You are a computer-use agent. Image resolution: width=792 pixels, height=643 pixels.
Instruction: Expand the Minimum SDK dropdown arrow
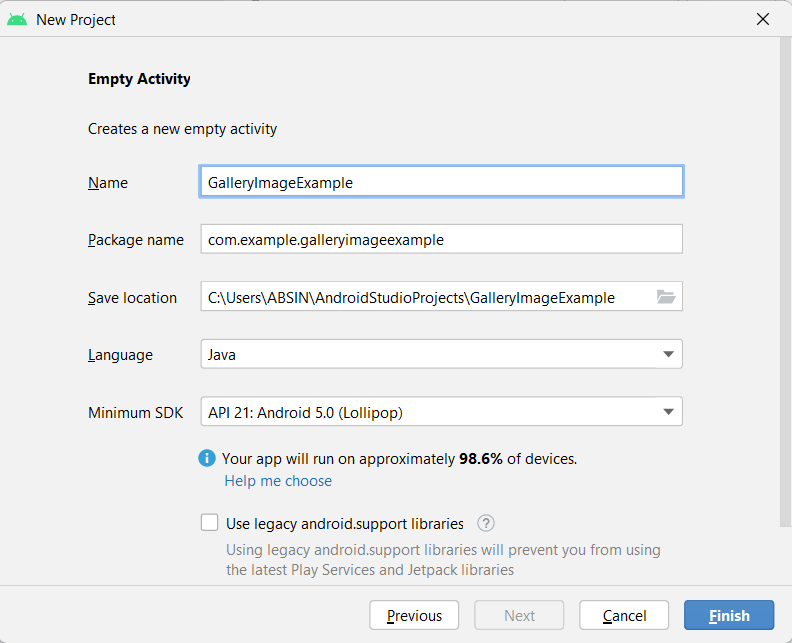[668, 412]
